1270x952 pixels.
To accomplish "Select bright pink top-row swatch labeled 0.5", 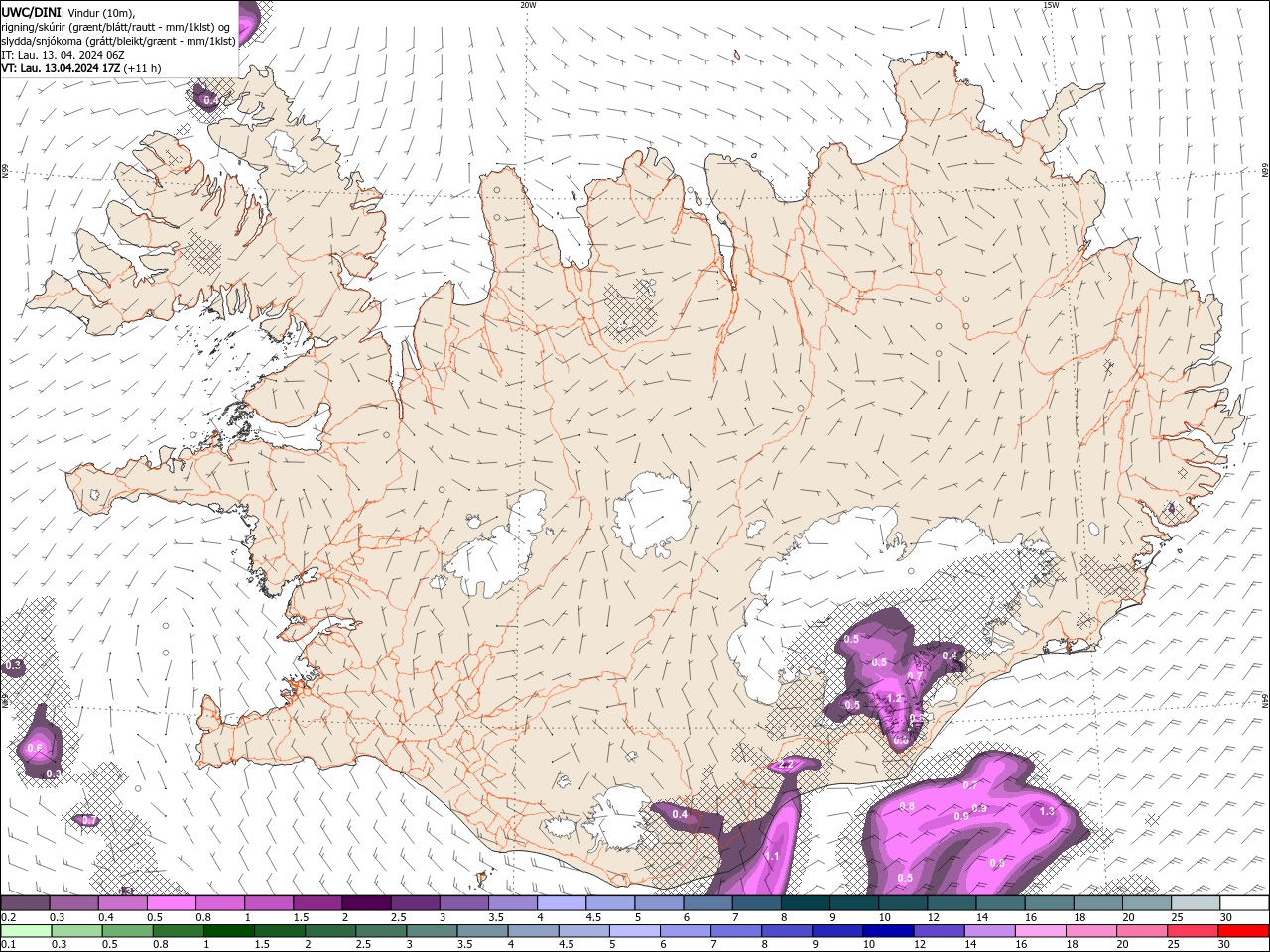I will point(171,903).
